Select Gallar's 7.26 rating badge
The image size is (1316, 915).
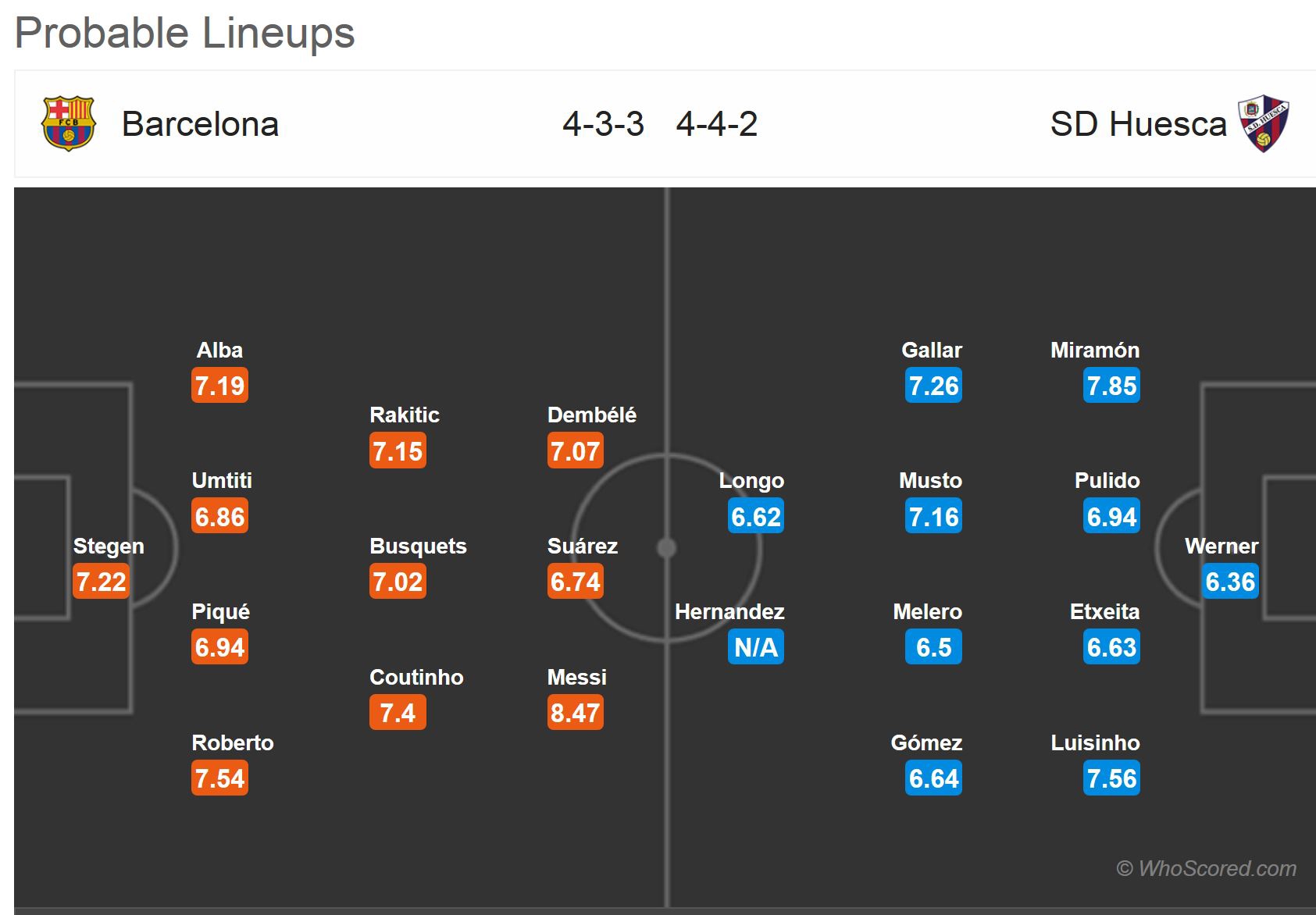(x=933, y=386)
